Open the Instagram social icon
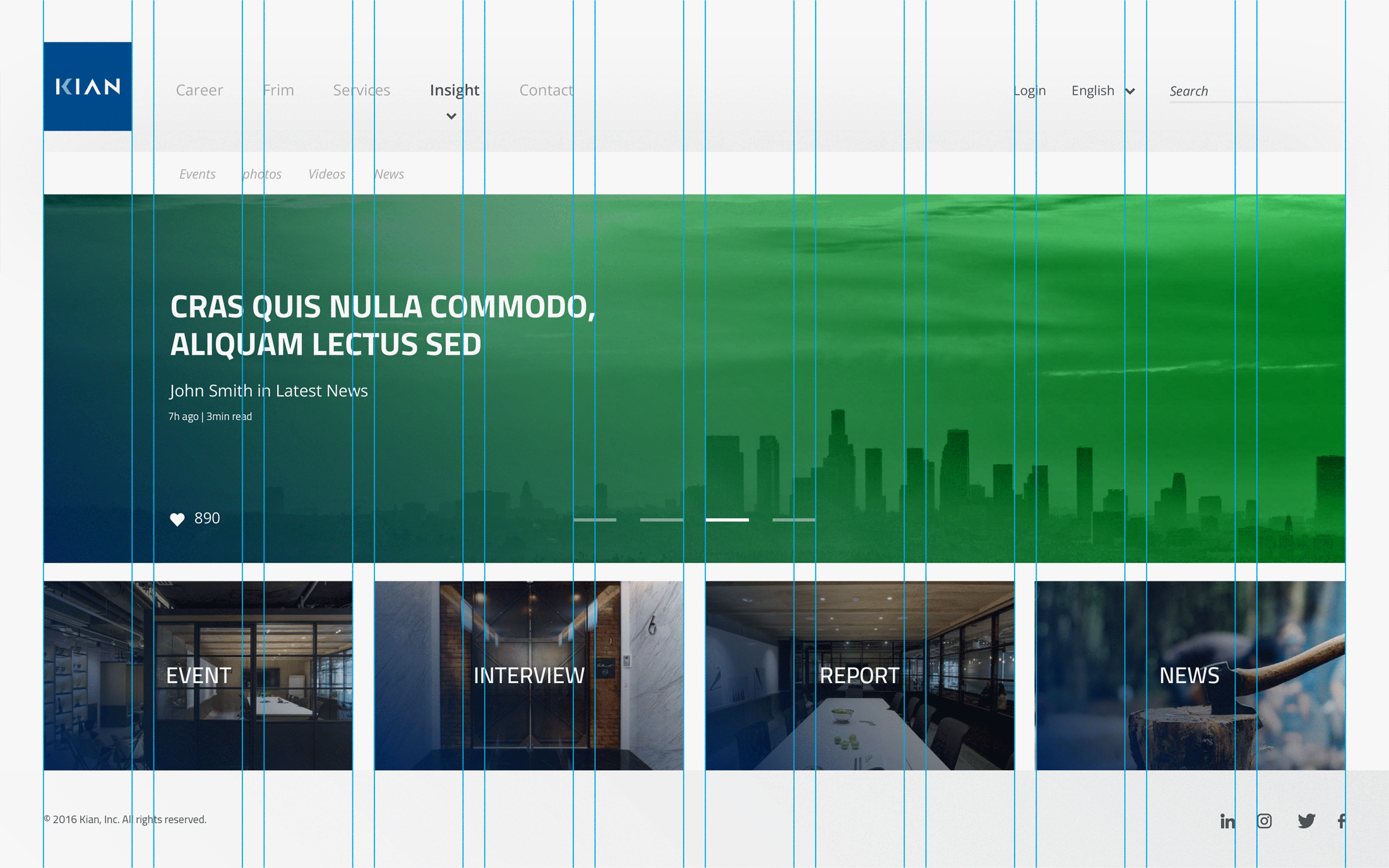Viewport: 1389px width, 868px height. coord(1264,821)
